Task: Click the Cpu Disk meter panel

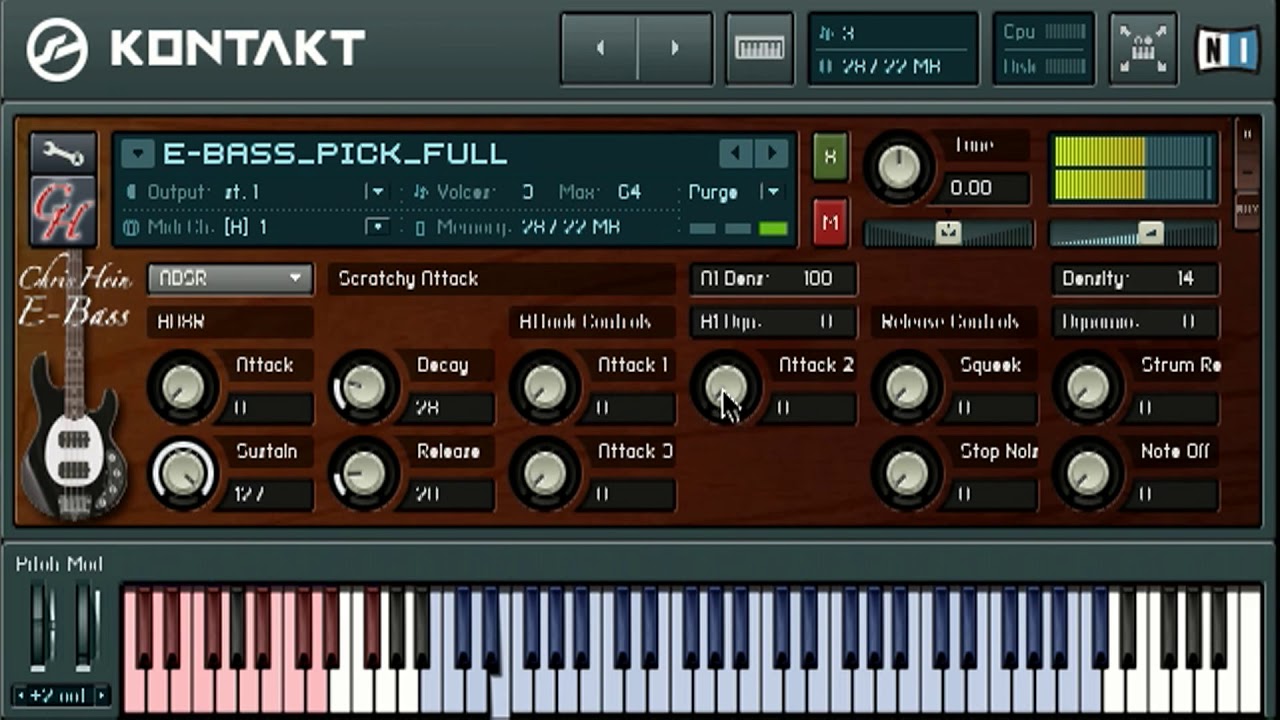Action: tap(1043, 48)
